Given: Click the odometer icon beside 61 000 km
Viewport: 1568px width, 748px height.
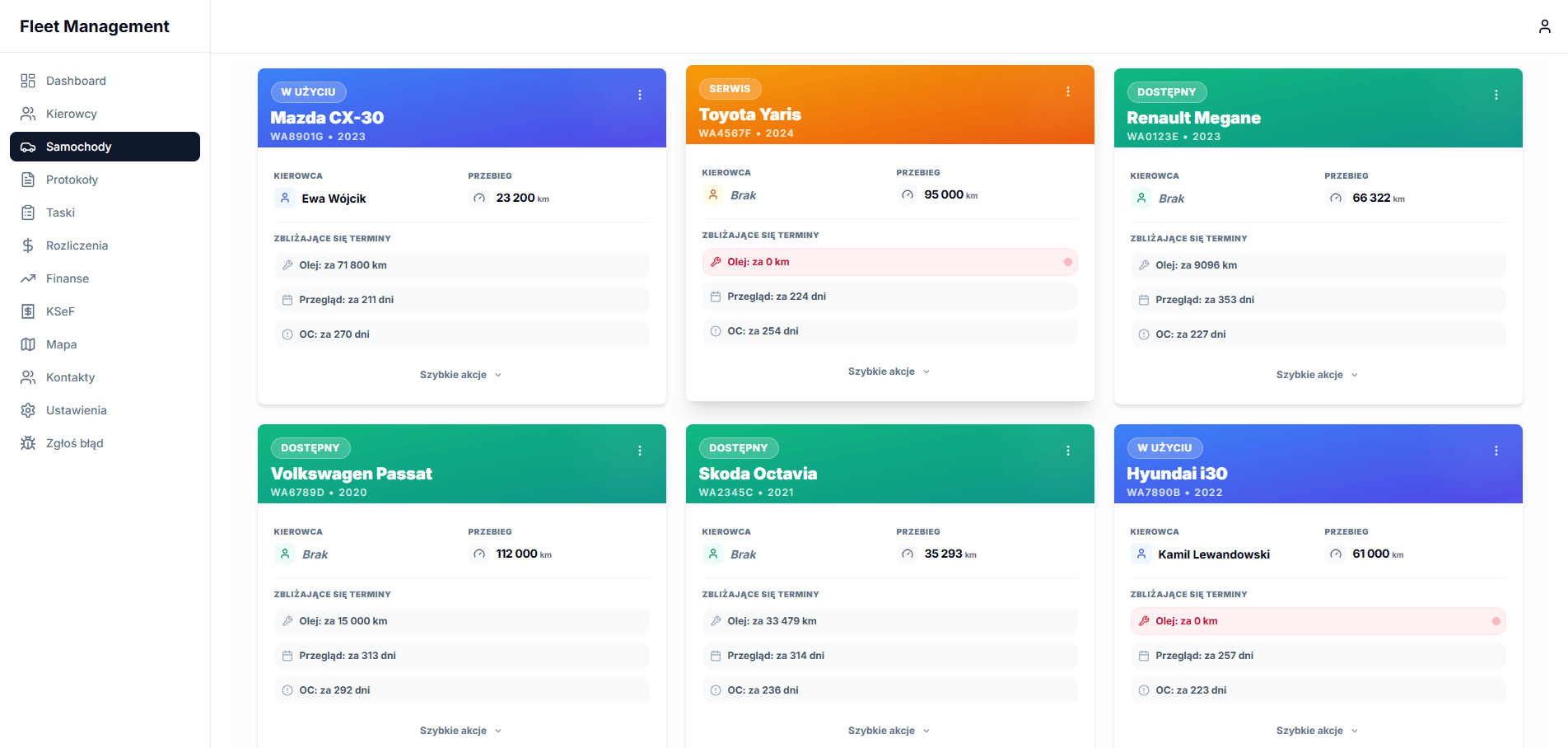Looking at the screenshot, I should point(1336,554).
